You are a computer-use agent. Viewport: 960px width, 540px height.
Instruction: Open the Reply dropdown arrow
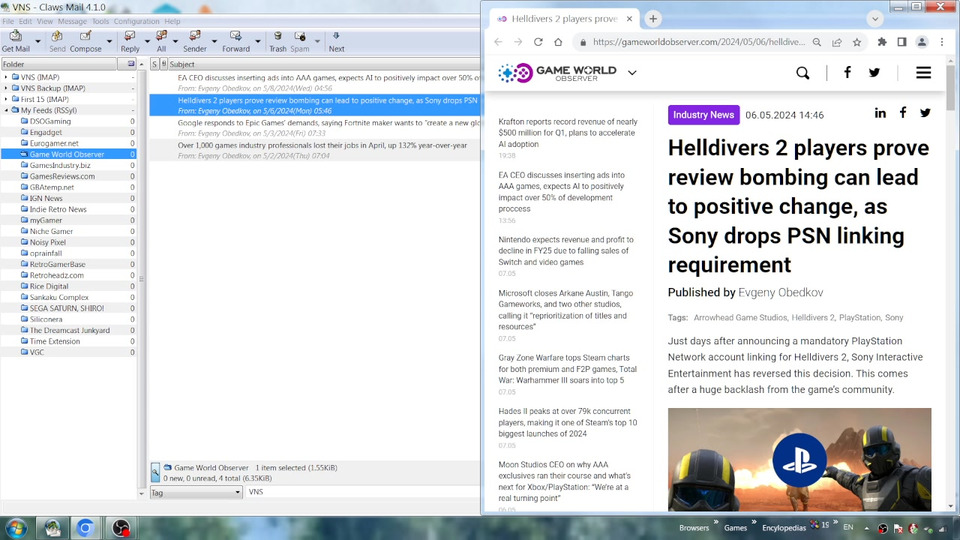(147, 42)
